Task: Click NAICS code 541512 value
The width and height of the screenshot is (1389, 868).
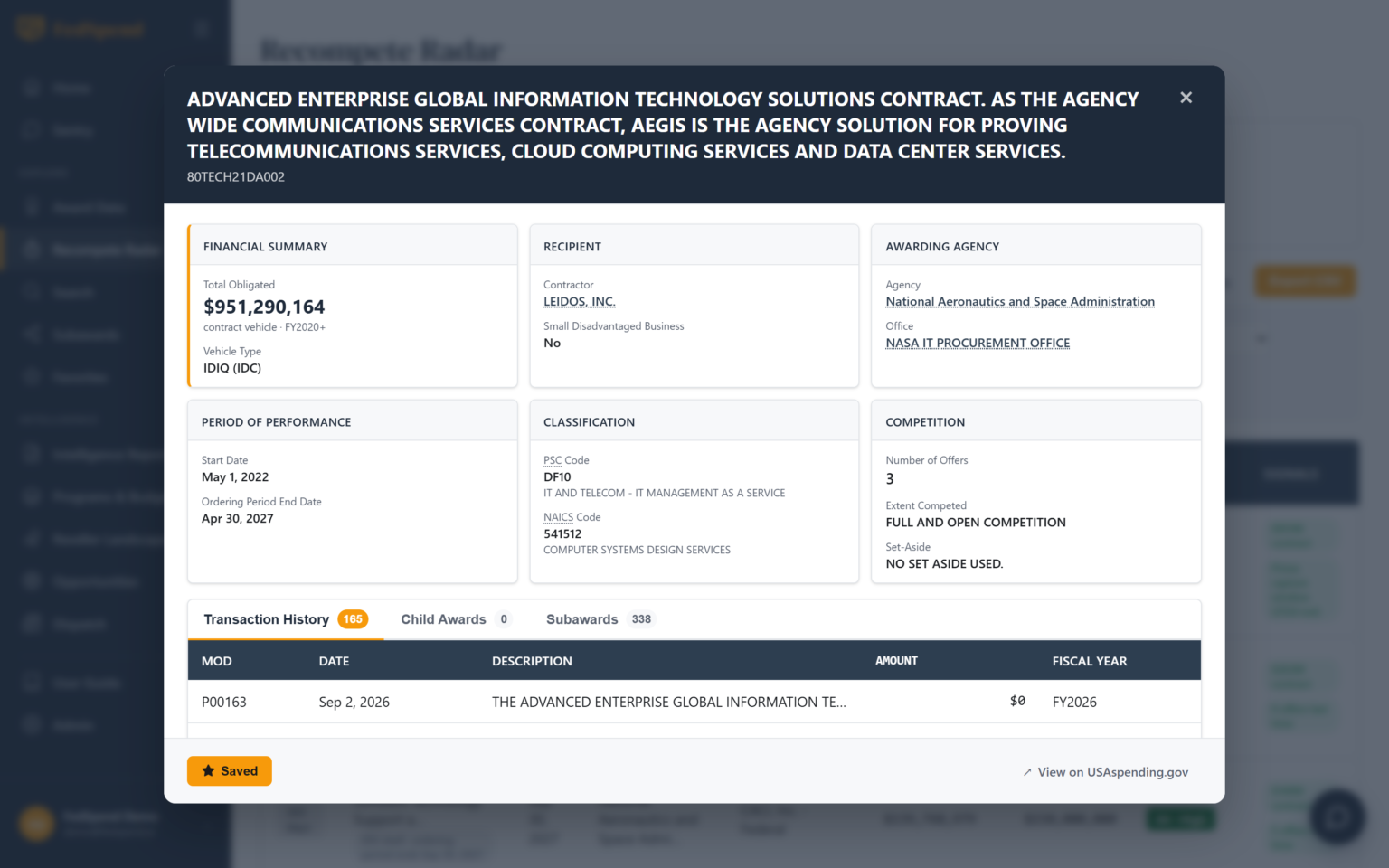Action: click(562, 534)
